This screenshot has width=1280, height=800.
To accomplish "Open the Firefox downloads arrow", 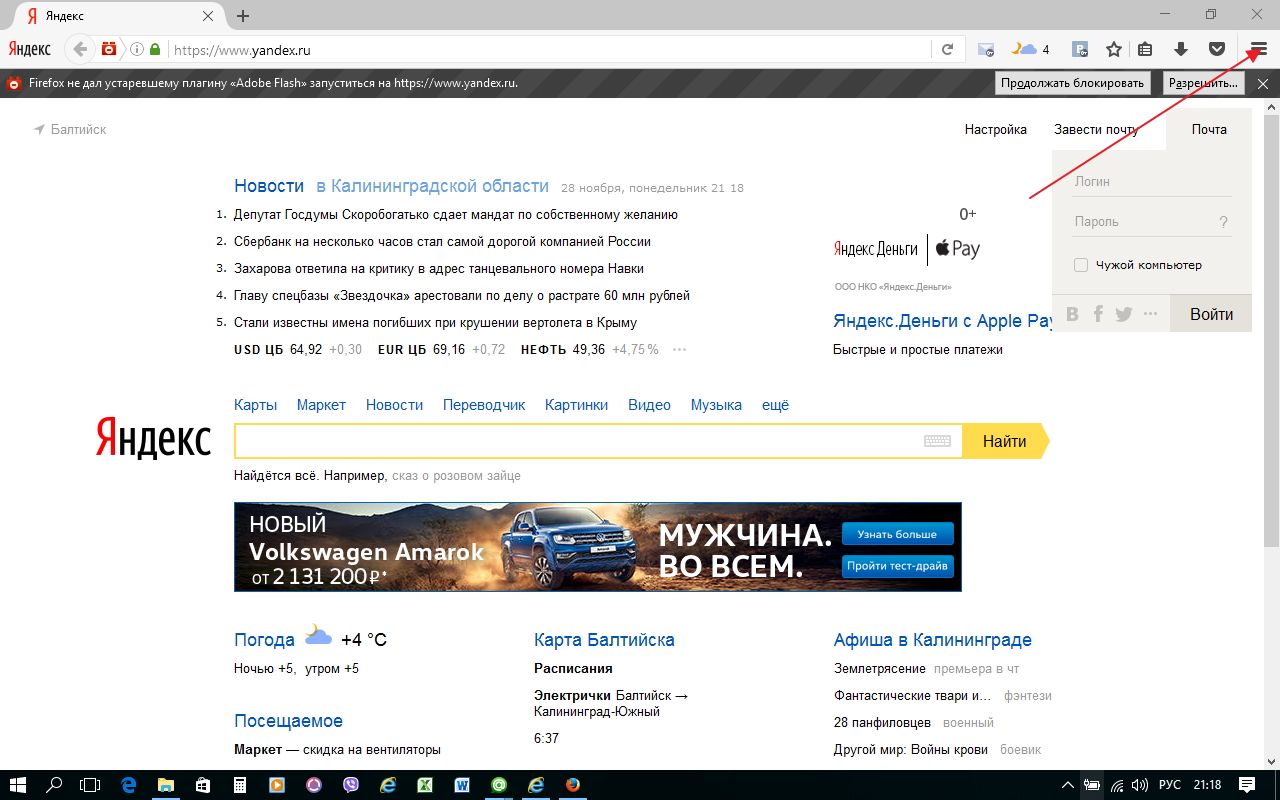I will tap(1181, 49).
